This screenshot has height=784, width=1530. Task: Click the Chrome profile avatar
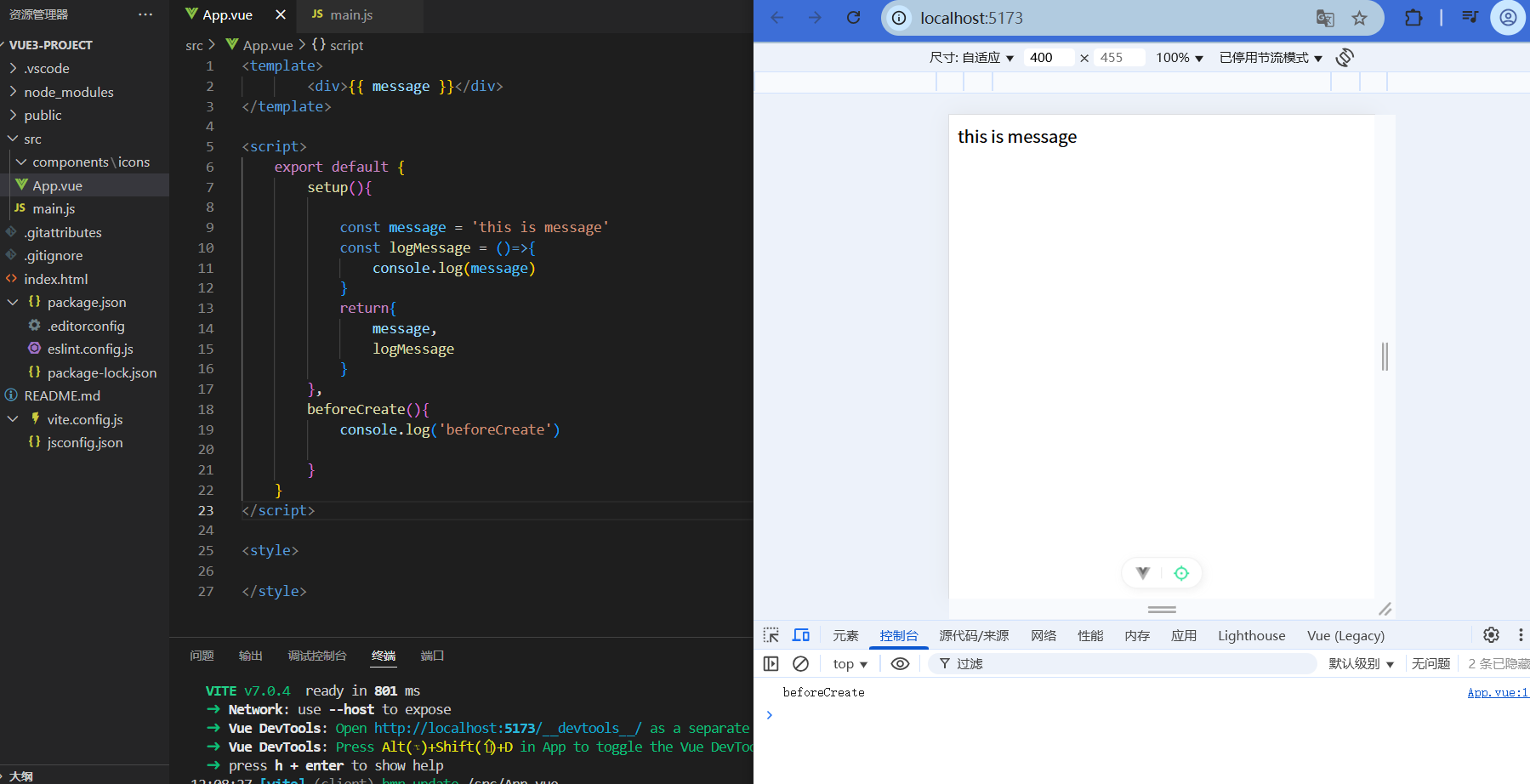[x=1508, y=17]
